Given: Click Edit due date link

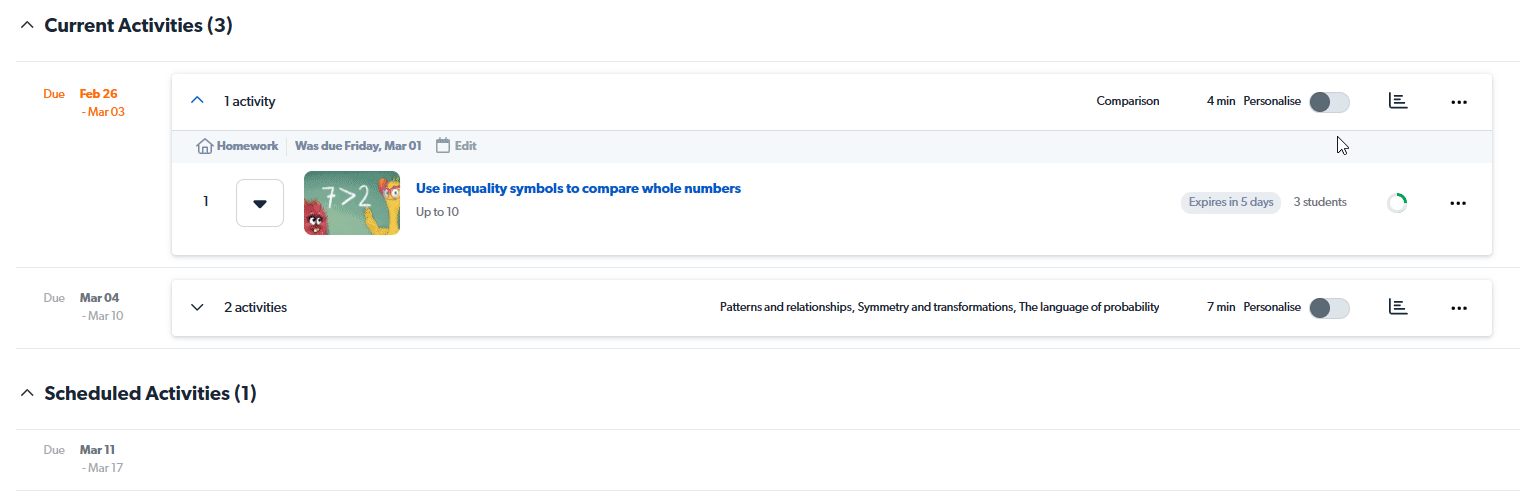Looking at the screenshot, I should 465,146.
